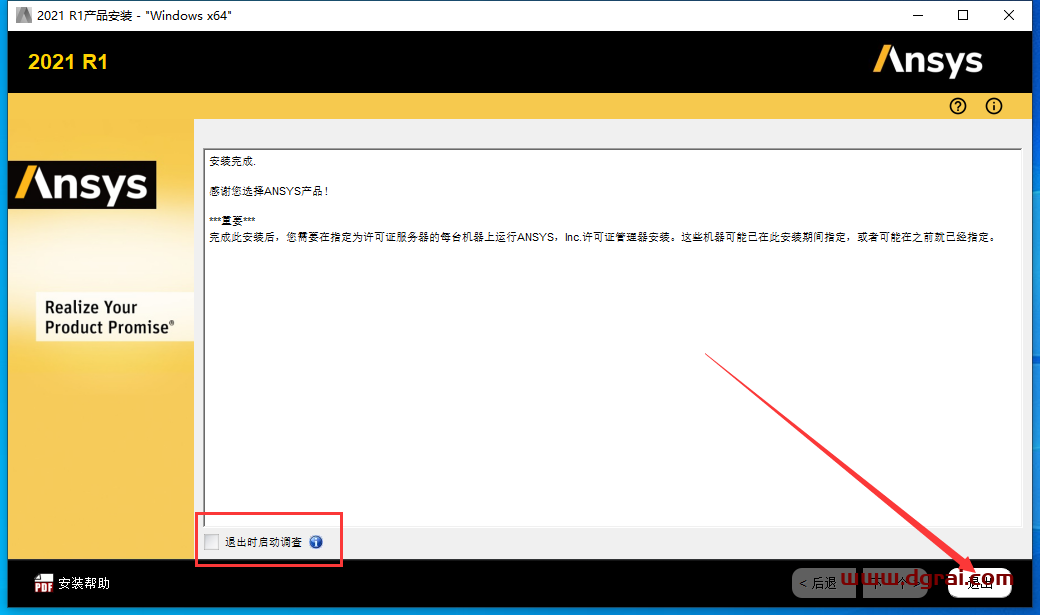Click the Ansys logo in the top header
The image size is (1040, 615).
927,61
